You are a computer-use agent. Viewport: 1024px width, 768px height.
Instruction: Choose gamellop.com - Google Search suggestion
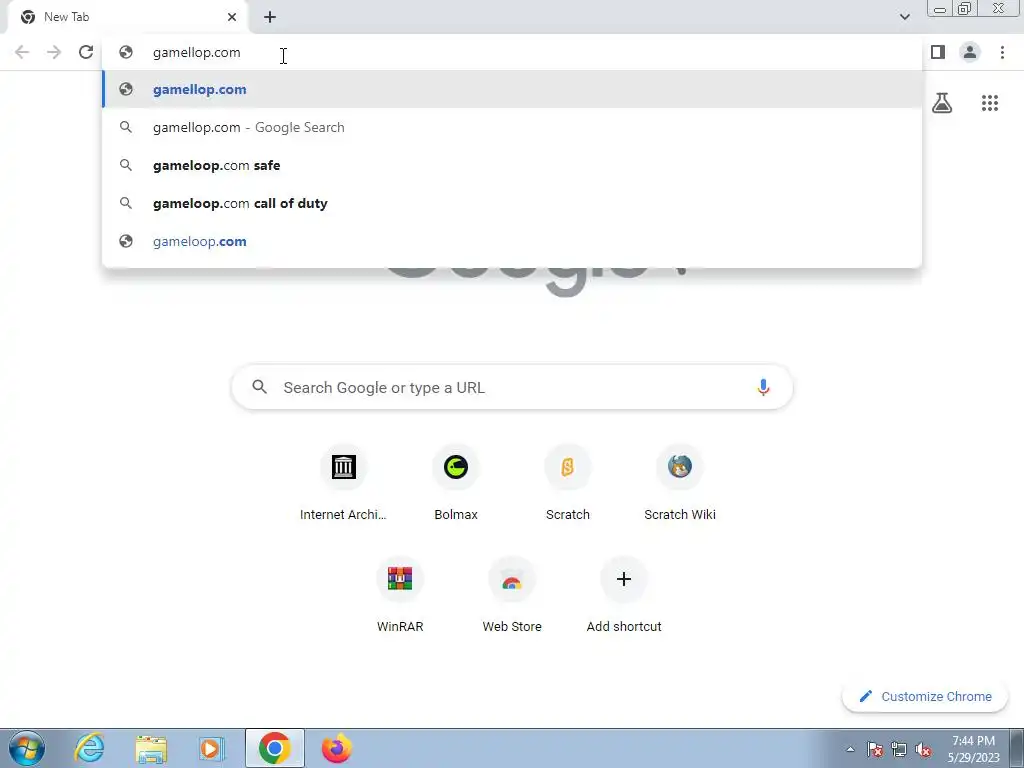[512, 127]
